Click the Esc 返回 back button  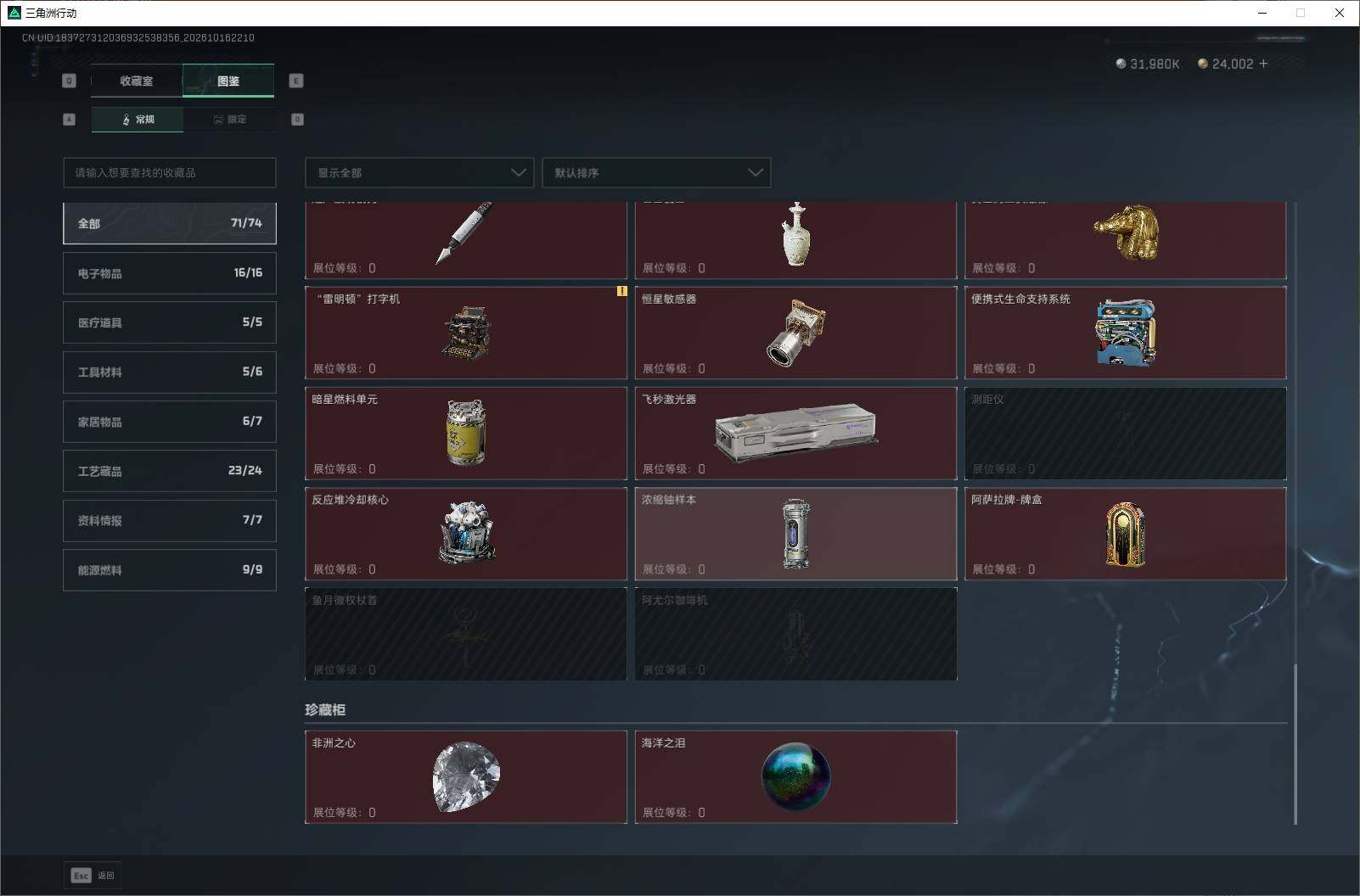93,876
